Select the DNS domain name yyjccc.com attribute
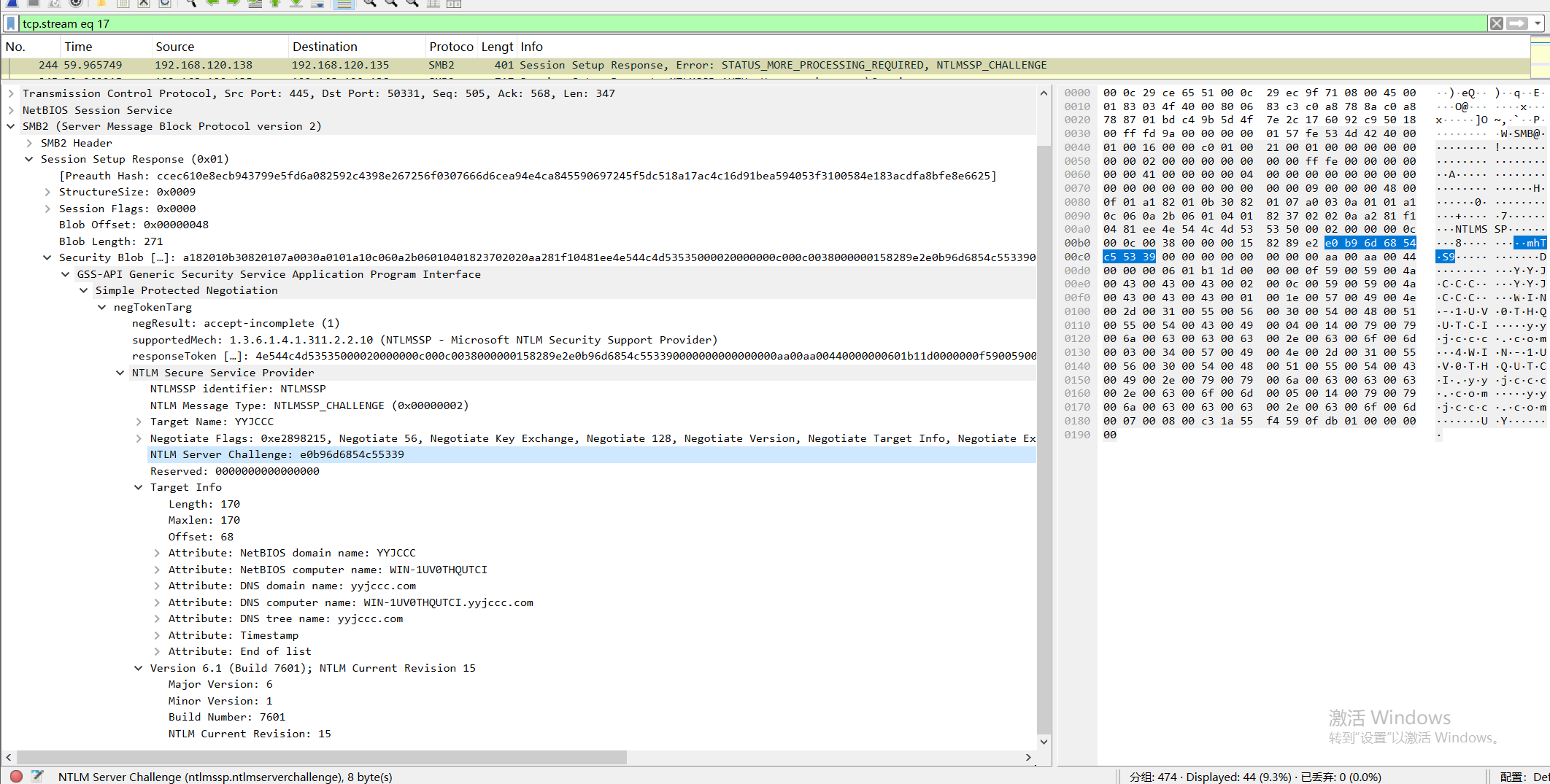 tap(292, 586)
